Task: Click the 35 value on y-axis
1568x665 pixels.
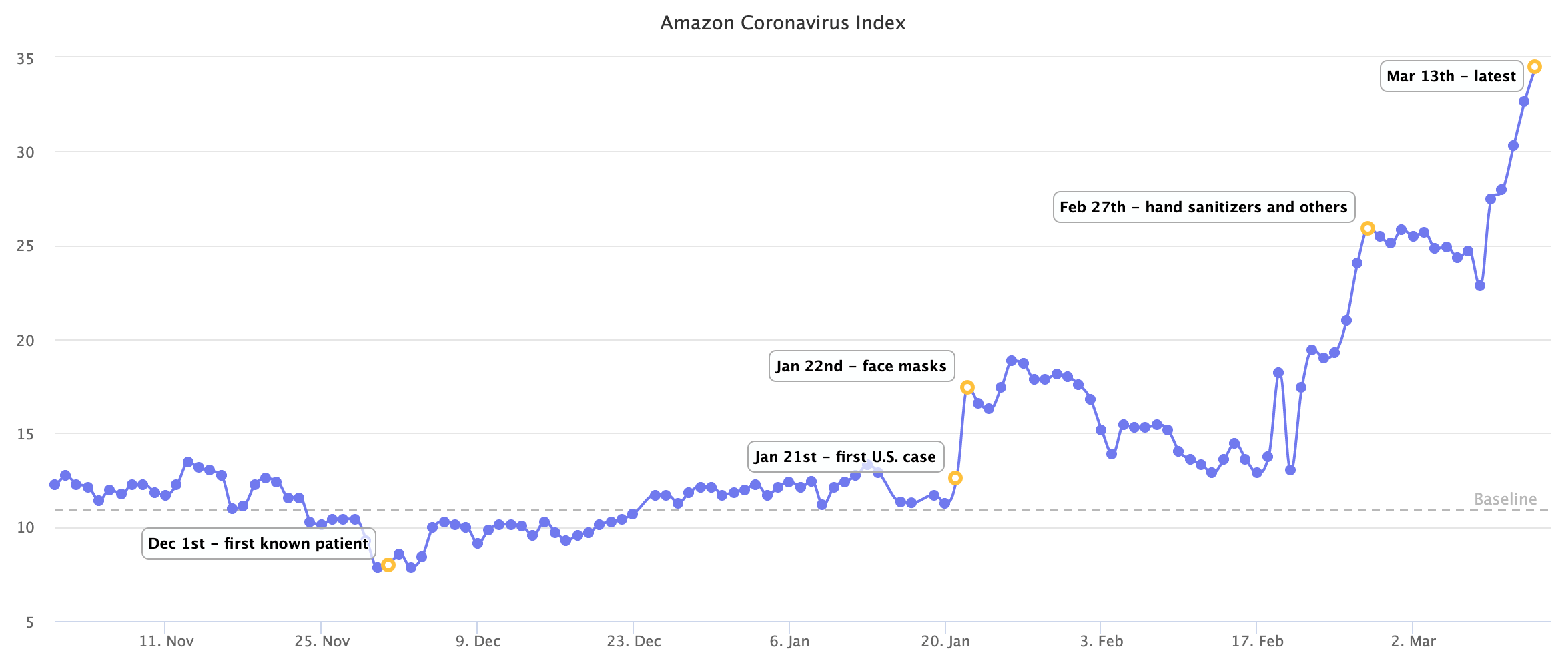Action: tap(25, 59)
